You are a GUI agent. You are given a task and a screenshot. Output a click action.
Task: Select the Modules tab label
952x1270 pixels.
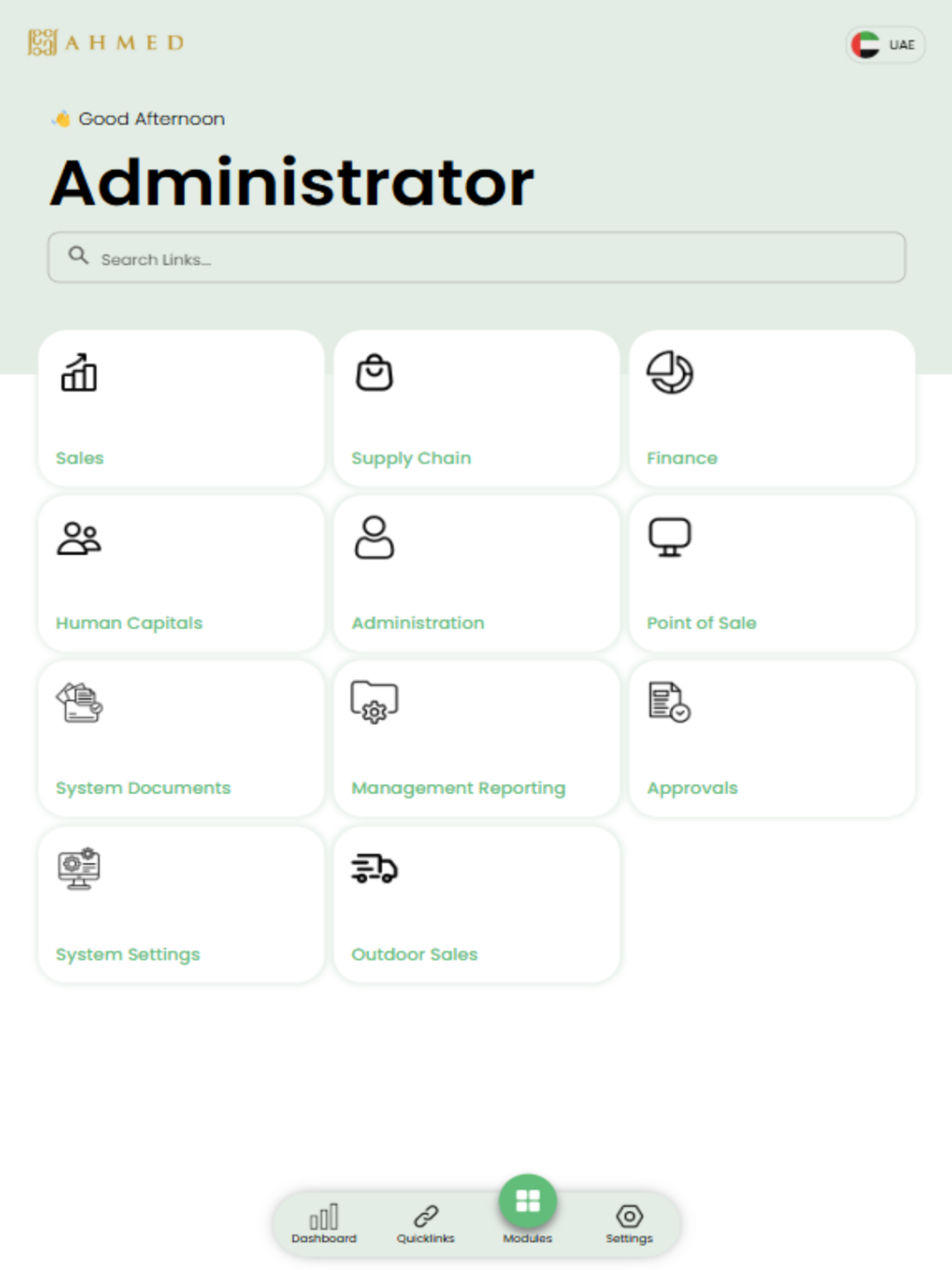click(527, 1239)
